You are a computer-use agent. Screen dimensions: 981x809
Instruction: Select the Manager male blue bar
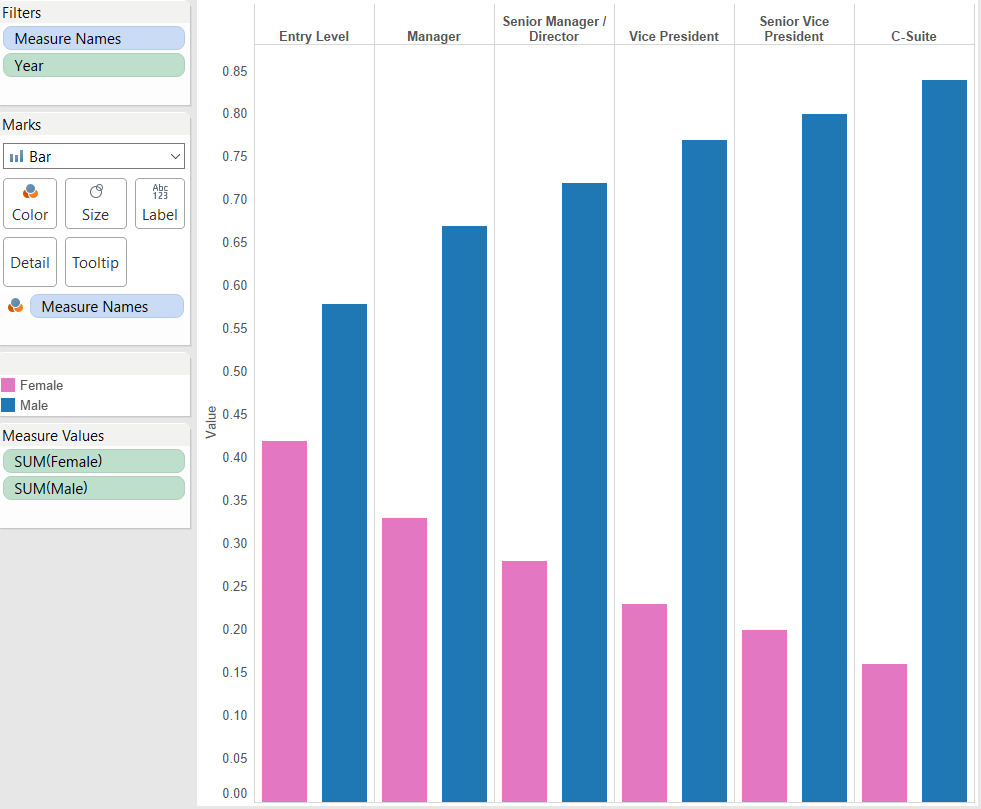click(x=465, y=514)
